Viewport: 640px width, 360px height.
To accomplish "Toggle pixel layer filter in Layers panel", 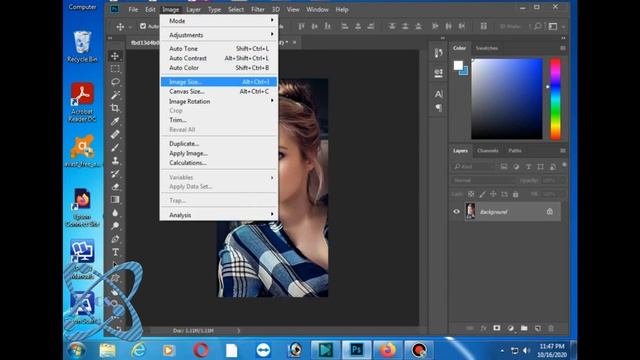I will (x=504, y=167).
